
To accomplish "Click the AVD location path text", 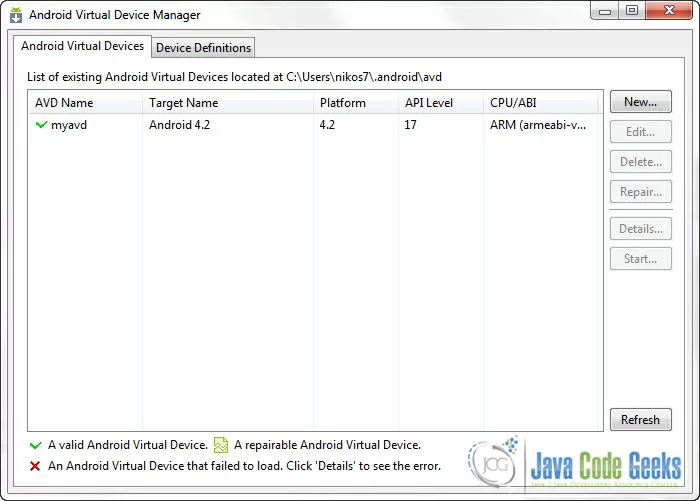I will (364, 77).
